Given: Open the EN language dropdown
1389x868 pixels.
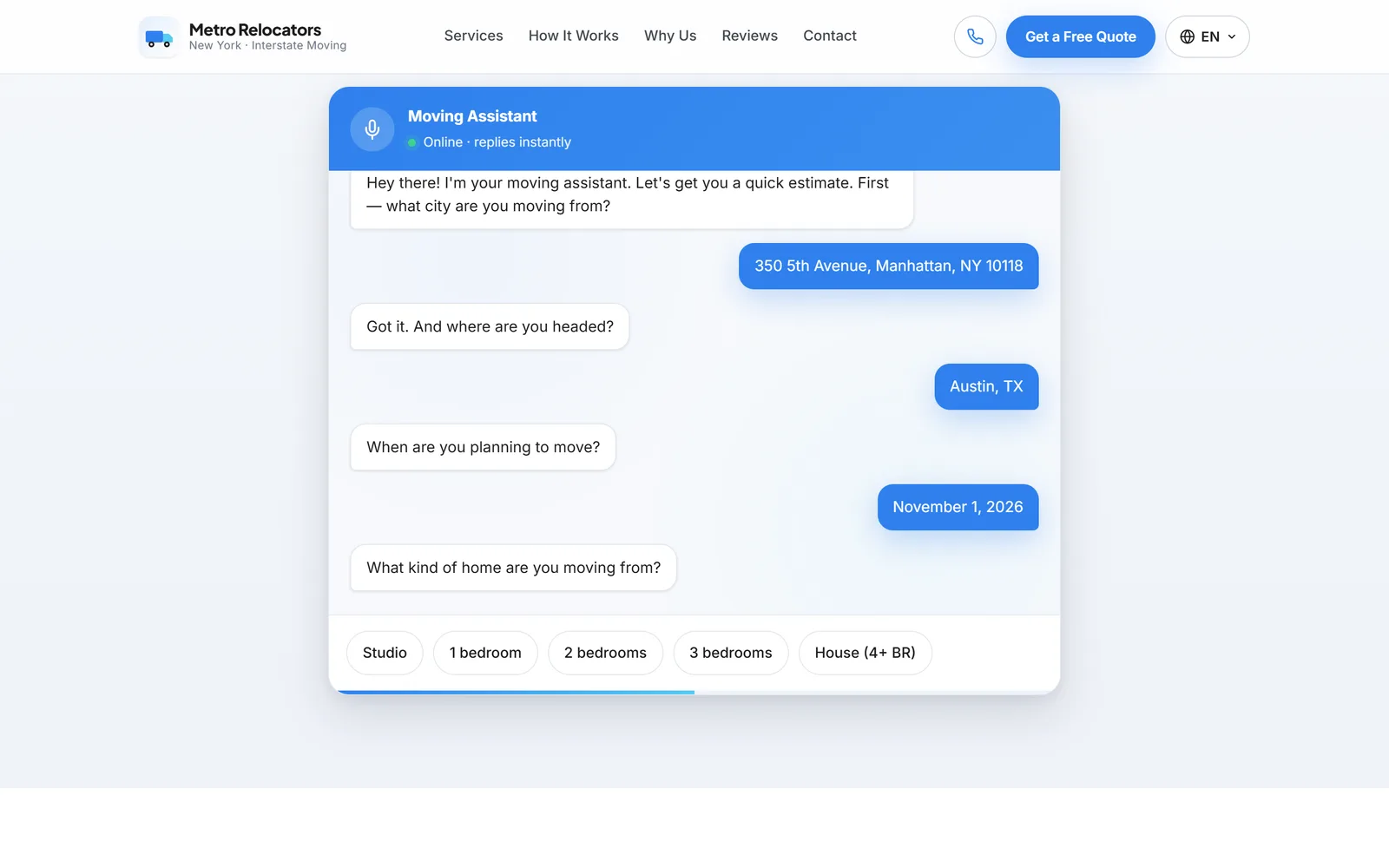Looking at the screenshot, I should 1208,36.
